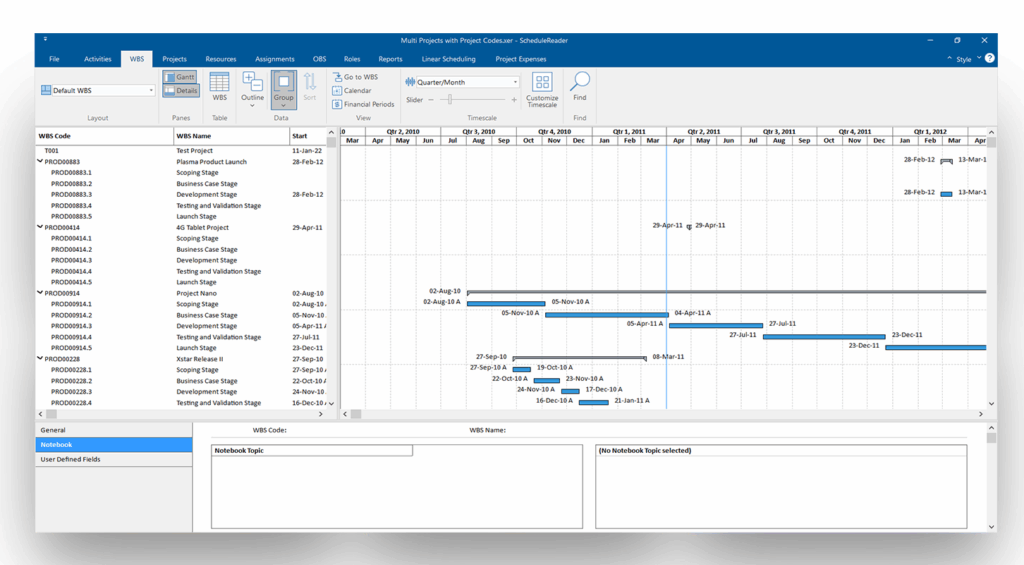Open the WBS table icon

coord(219,87)
